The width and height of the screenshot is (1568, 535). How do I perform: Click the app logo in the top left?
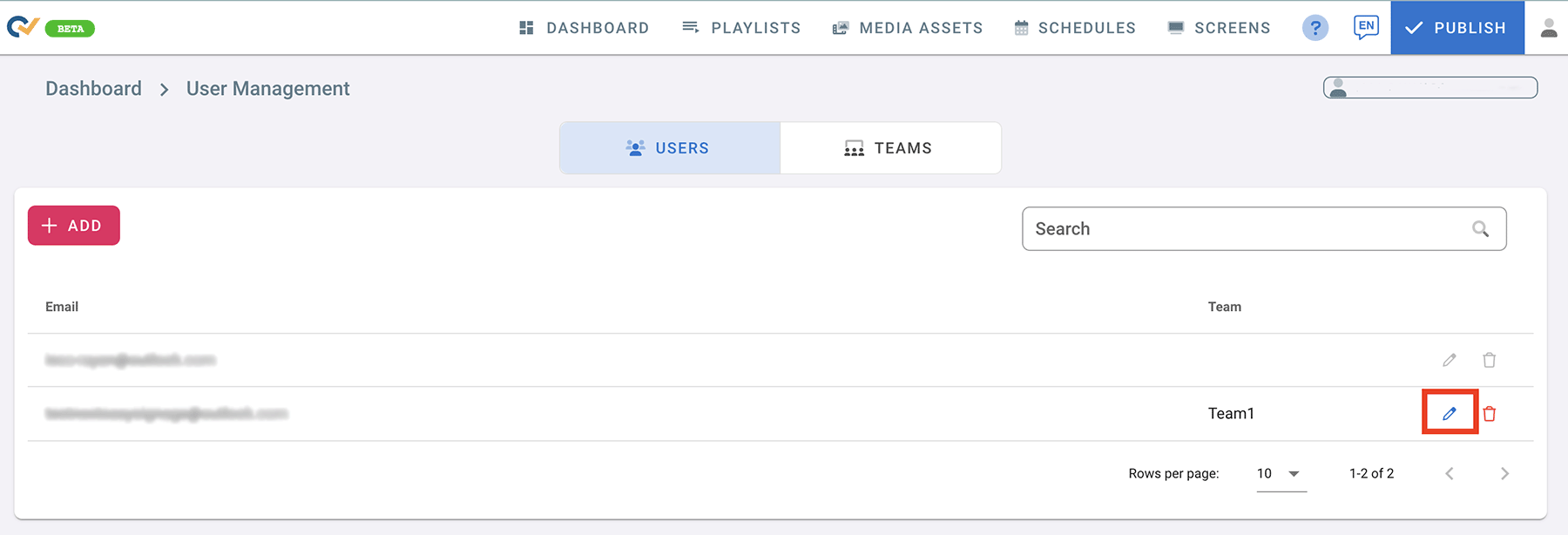[x=23, y=27]
